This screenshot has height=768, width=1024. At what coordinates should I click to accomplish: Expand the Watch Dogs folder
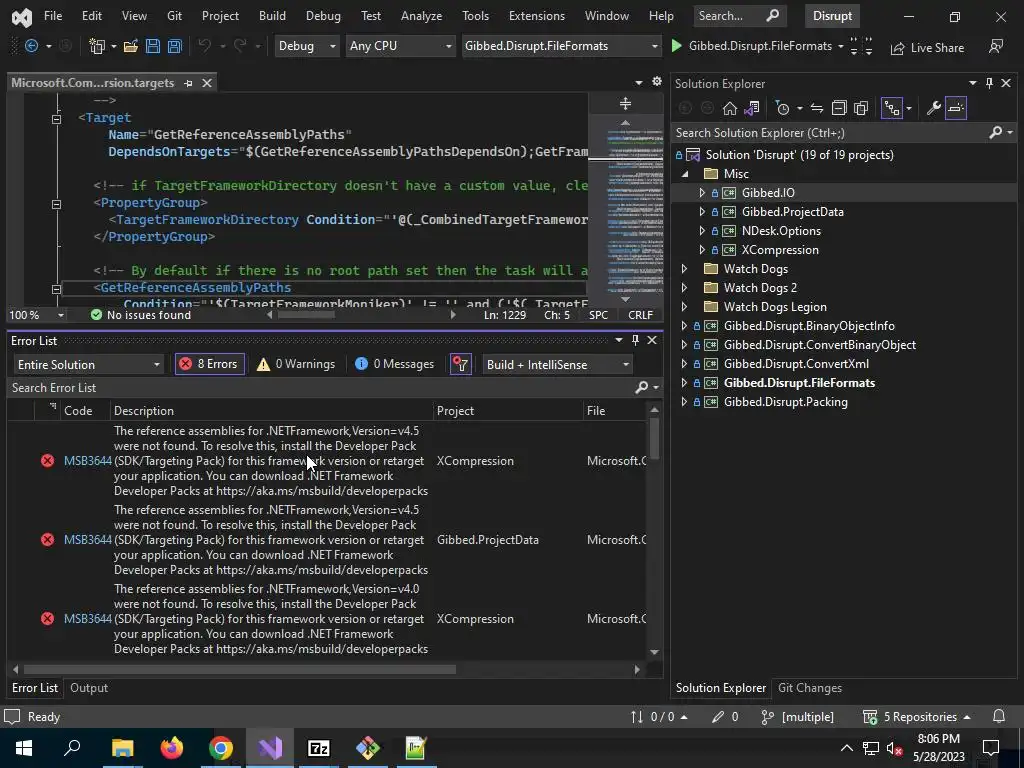[x=684, y=268]
